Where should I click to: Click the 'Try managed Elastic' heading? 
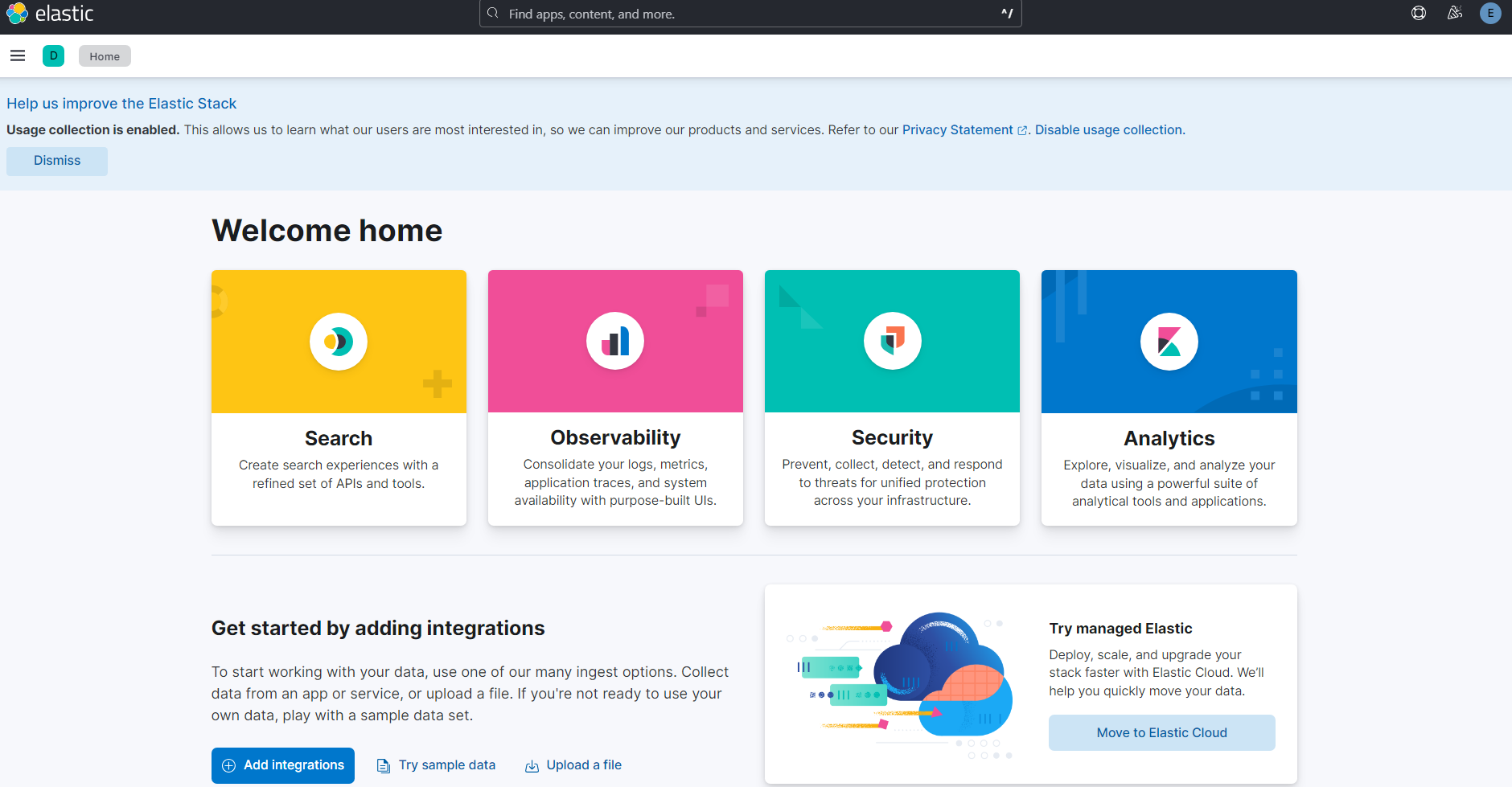coord(1120,629)
